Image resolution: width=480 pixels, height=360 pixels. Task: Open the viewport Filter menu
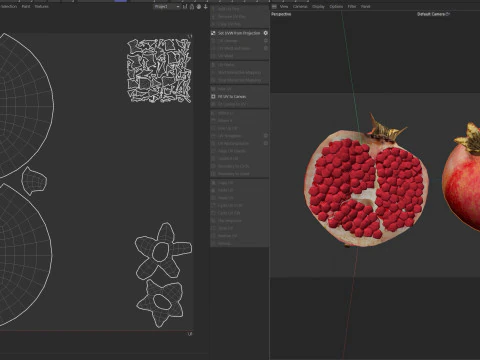click(x=352, y=6)
